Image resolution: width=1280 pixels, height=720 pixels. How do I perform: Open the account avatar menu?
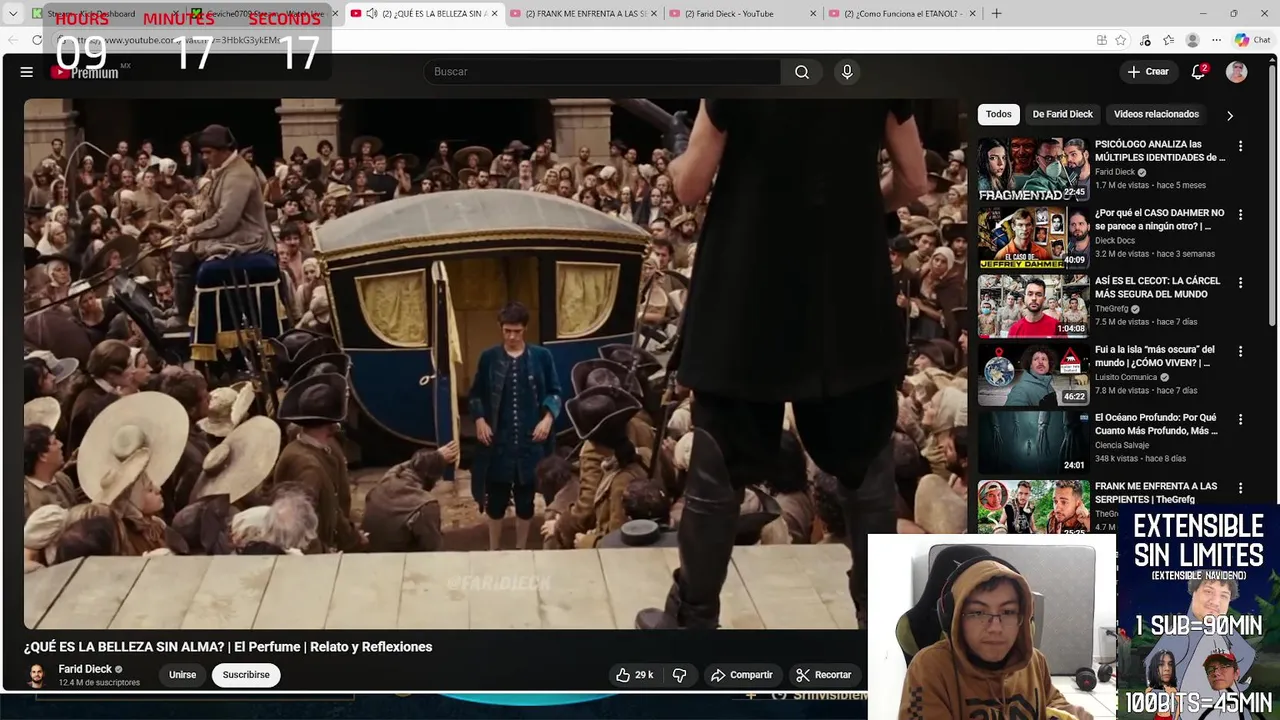tap(1237, 72)
